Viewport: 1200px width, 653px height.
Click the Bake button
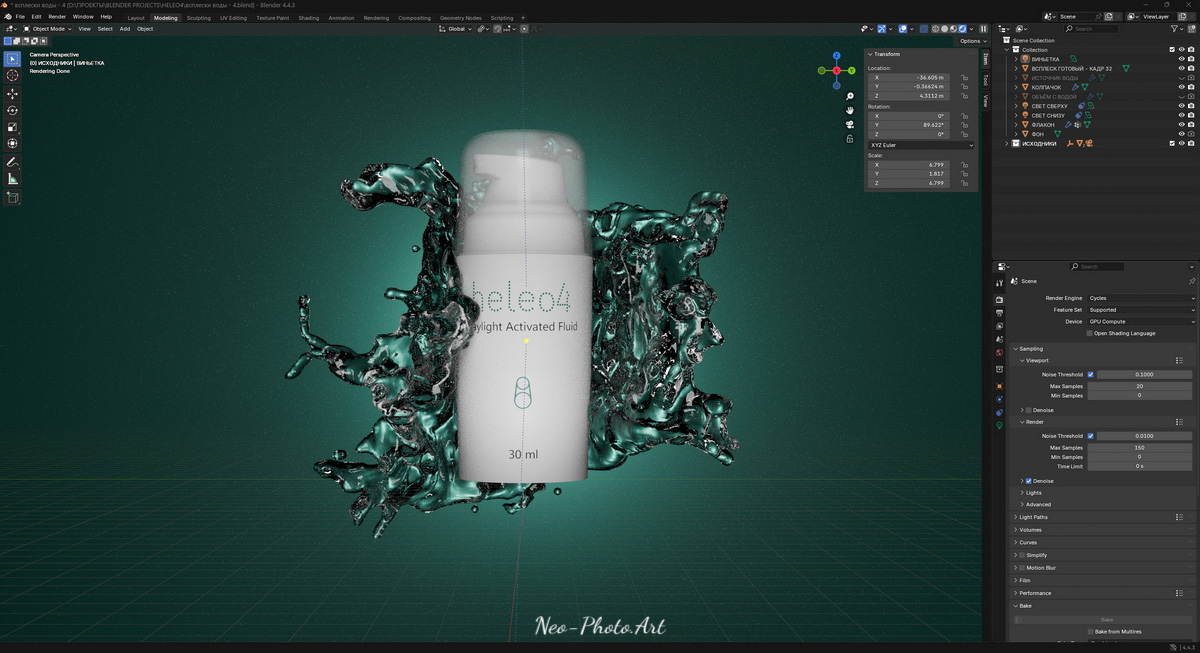[1106, 620]
